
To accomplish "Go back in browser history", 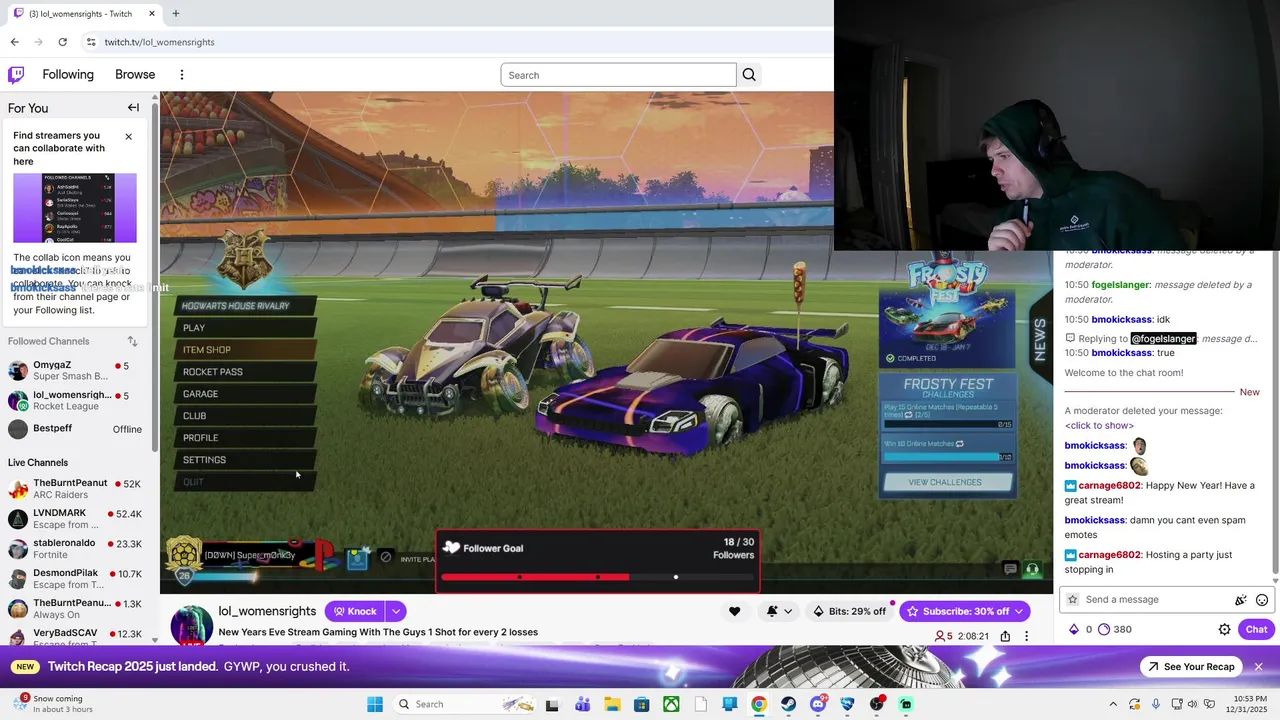I will pyautogui.click(x=14, y=42).
